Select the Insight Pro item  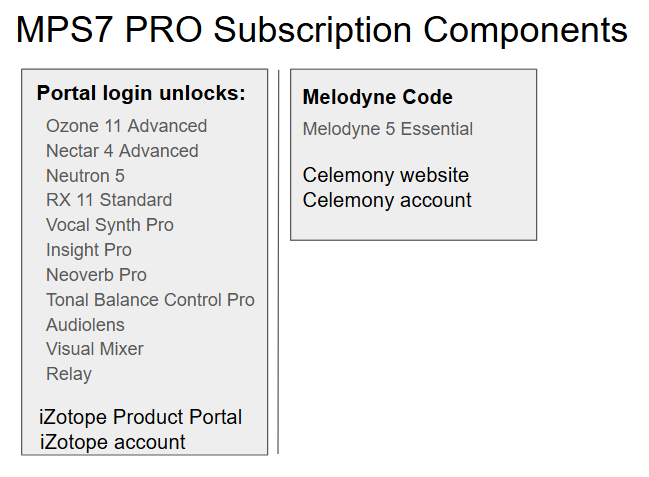click(89, 250)
